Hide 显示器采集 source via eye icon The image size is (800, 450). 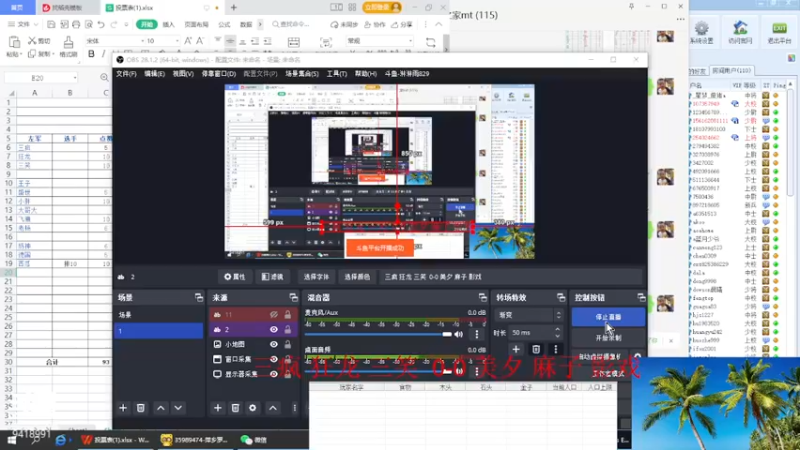point(274,374)
